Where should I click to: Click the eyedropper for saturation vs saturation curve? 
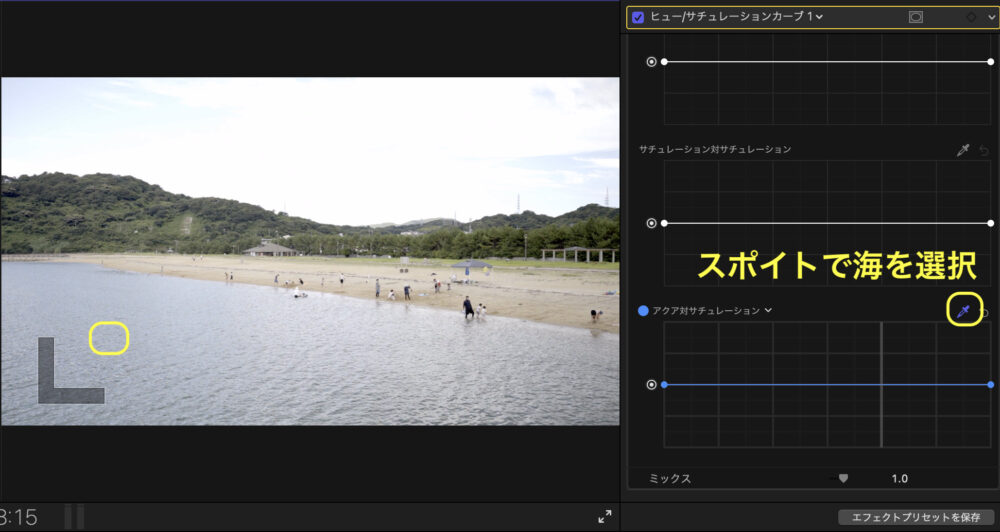tap(963, 150)
